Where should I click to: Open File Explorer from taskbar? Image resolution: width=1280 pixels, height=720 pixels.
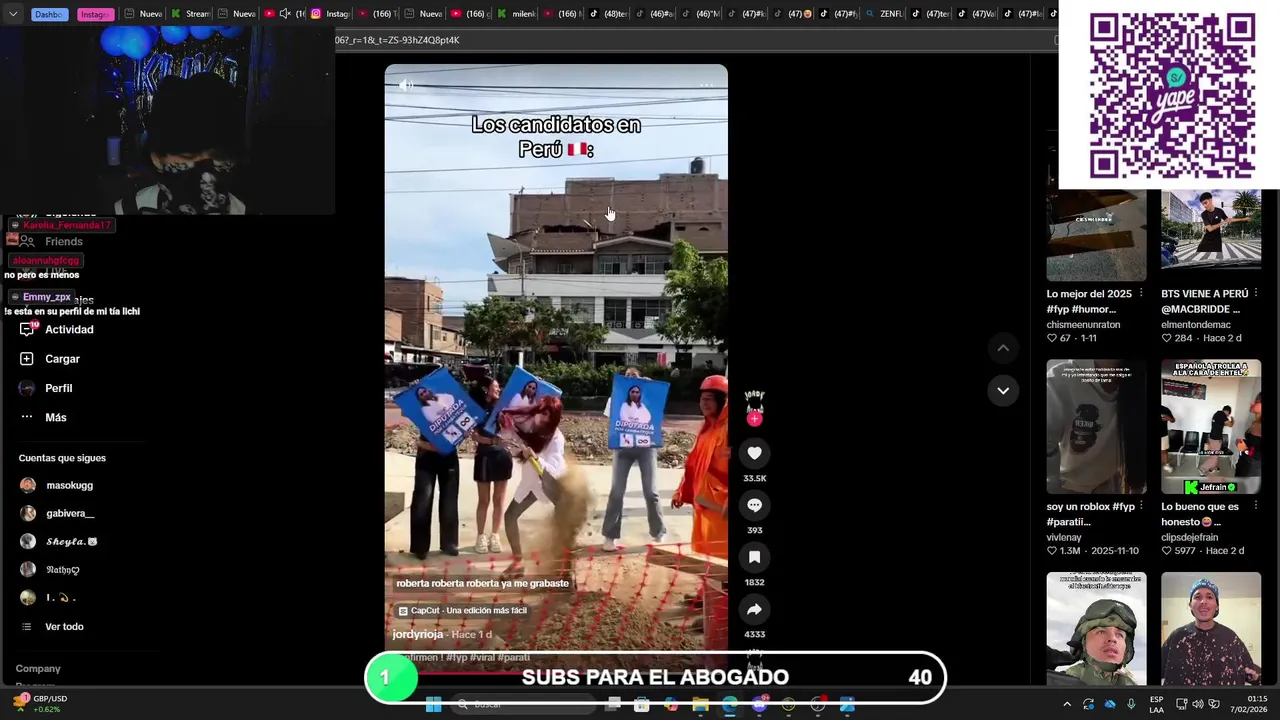point(700,705)
